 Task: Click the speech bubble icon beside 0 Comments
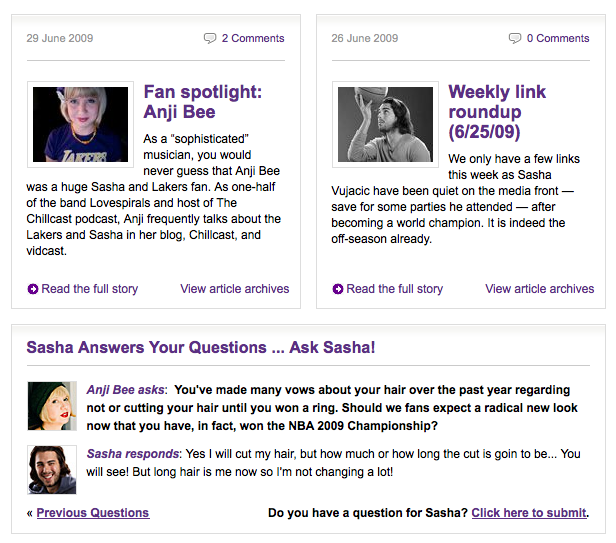(x=515, y=38)
